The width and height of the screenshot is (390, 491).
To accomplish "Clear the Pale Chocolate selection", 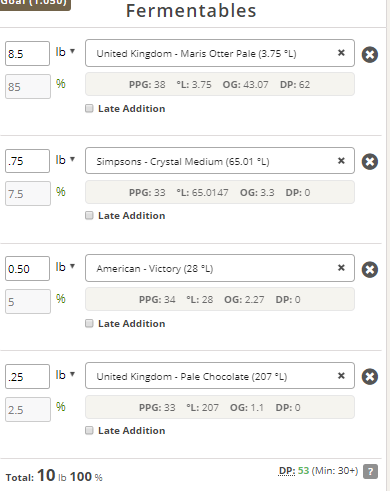I will [x=341, y=376].
